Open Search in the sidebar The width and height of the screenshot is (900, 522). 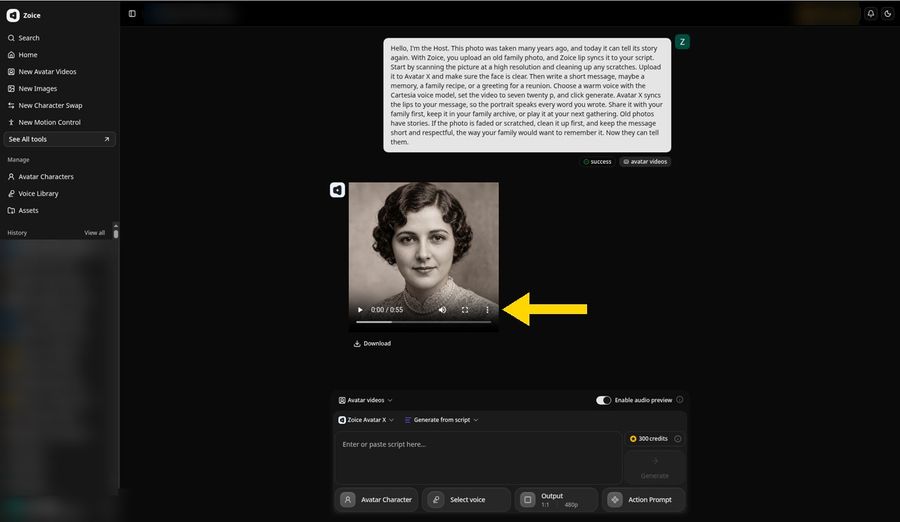pyautogui.click(x=24, y=38)
